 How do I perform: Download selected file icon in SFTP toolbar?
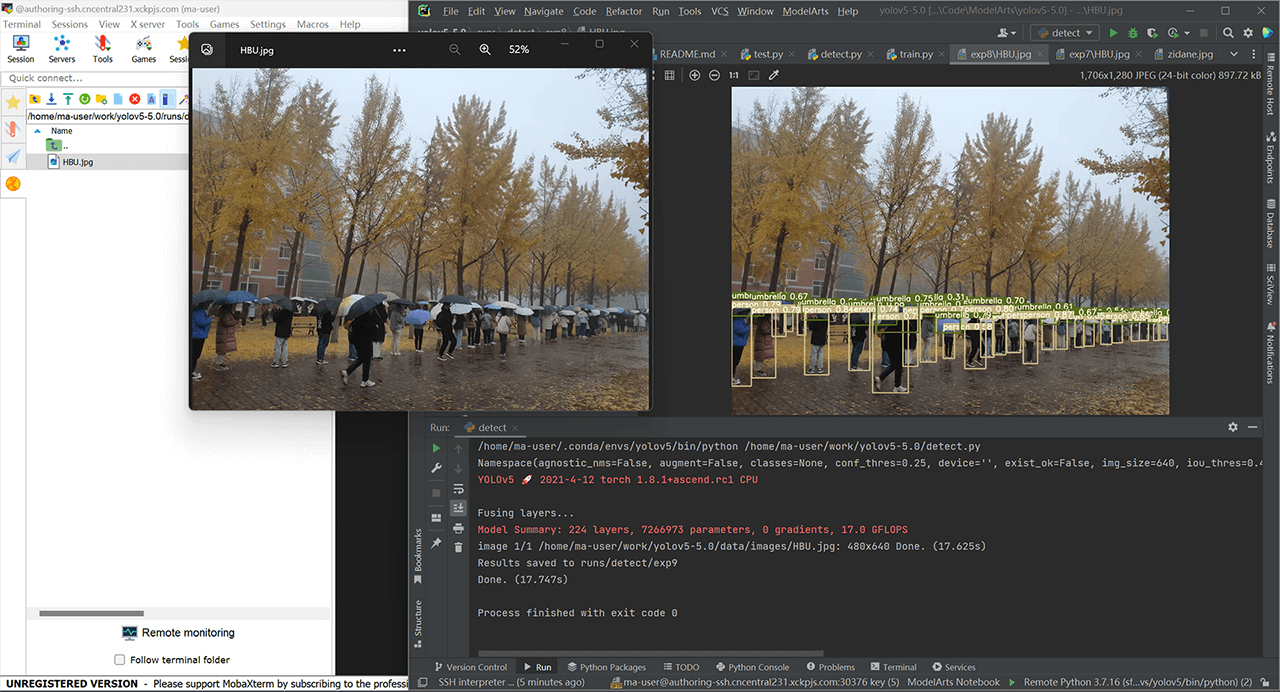(x=51, y=99)
